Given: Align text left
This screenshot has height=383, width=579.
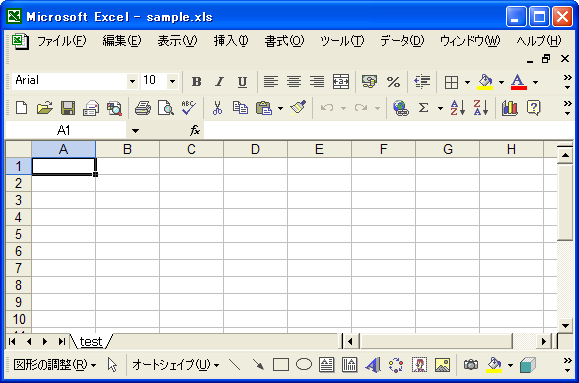Looking at the screenshot, I should tap(271, 82).
